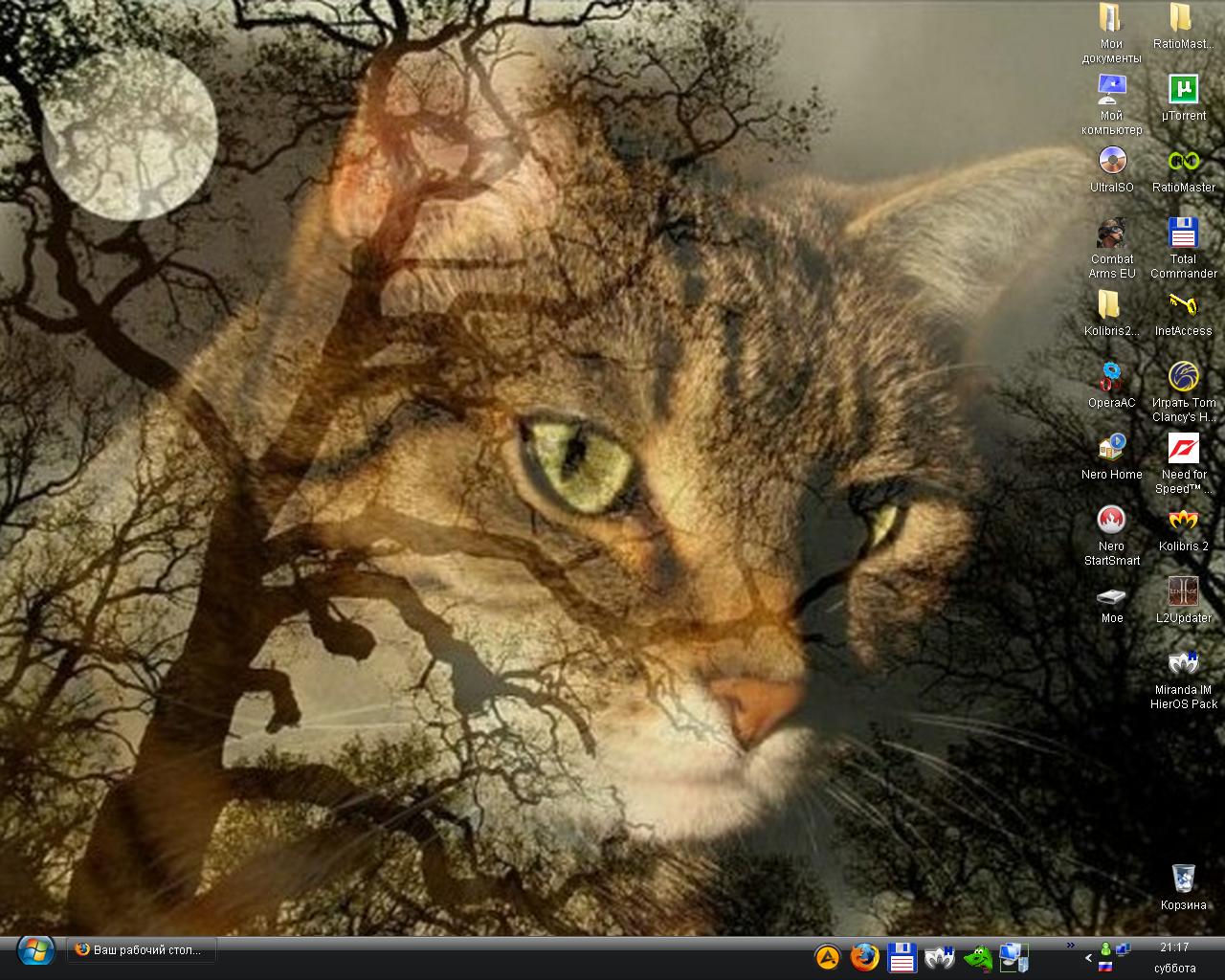Switch to the 'Ваш рабочий стол' taskbar window

click(142, 950)
